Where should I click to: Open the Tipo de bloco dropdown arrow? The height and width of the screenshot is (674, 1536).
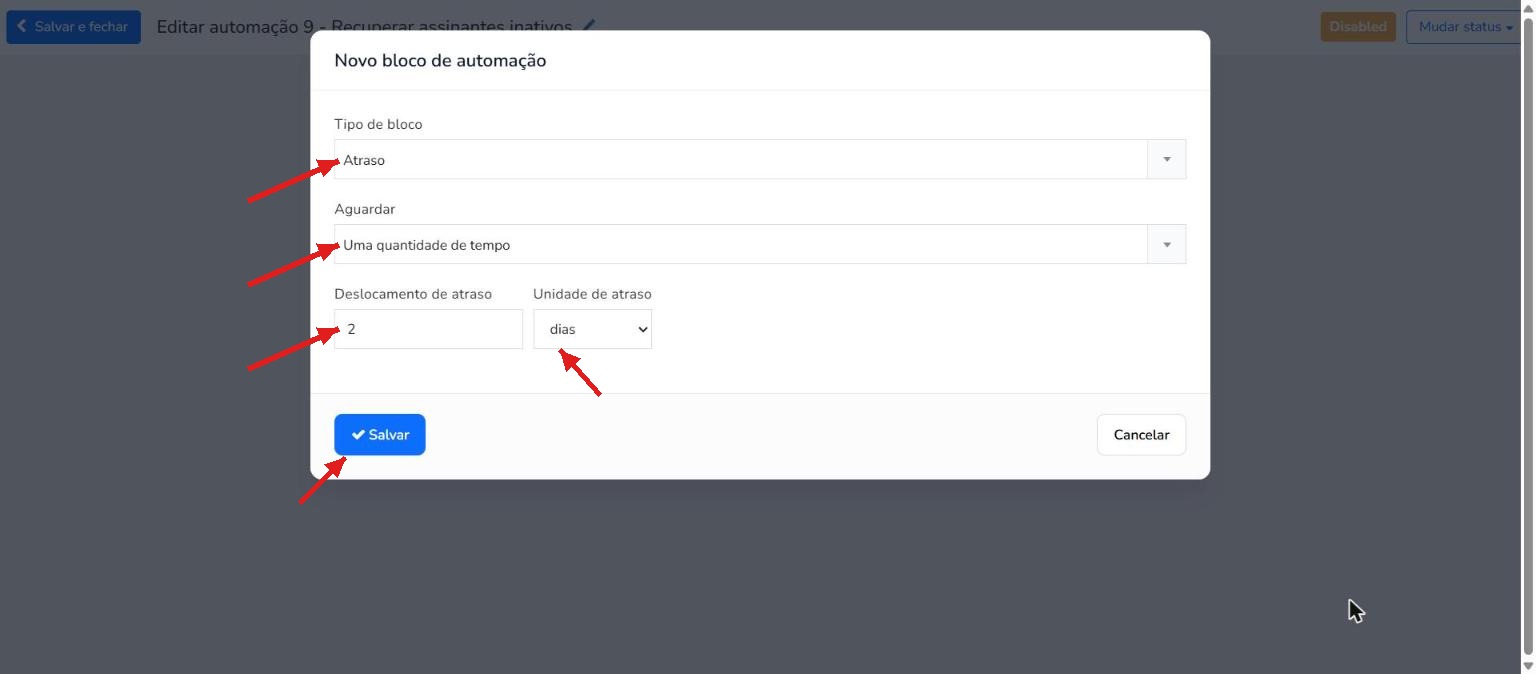pyautogui.click(x=1166, y=160)
